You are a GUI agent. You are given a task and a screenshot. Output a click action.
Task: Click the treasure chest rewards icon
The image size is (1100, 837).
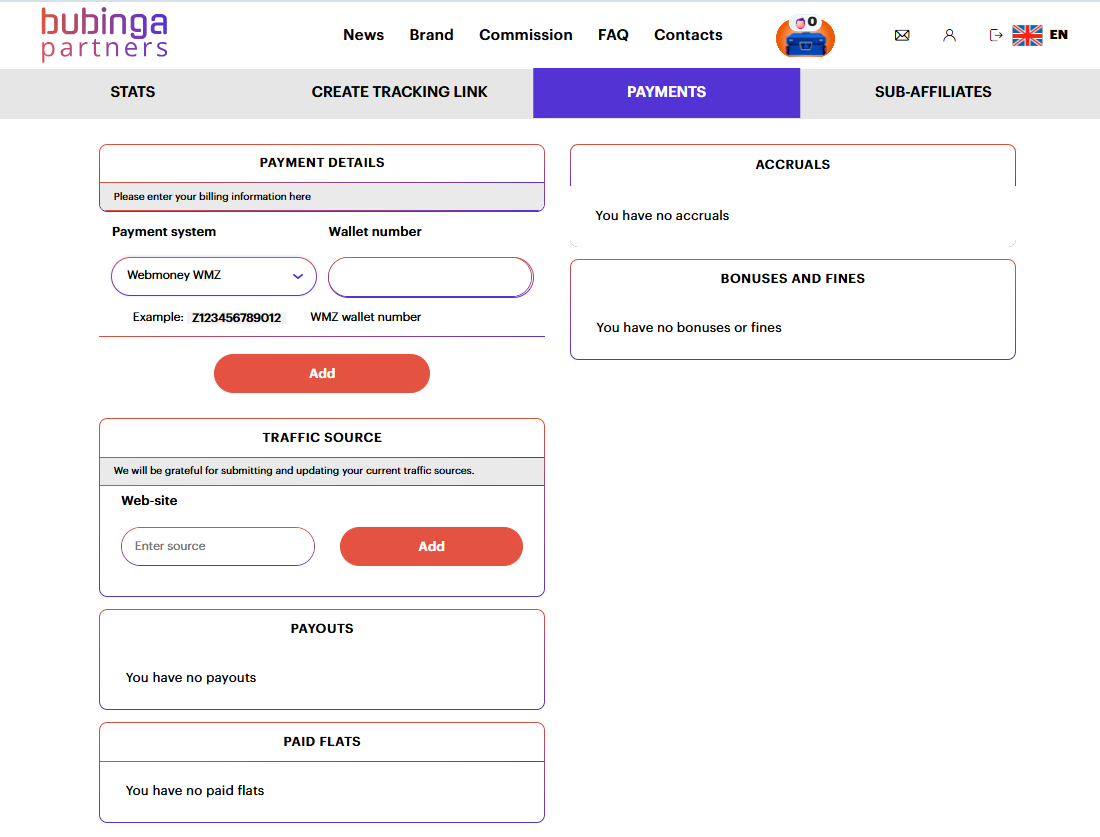[805, 36]
